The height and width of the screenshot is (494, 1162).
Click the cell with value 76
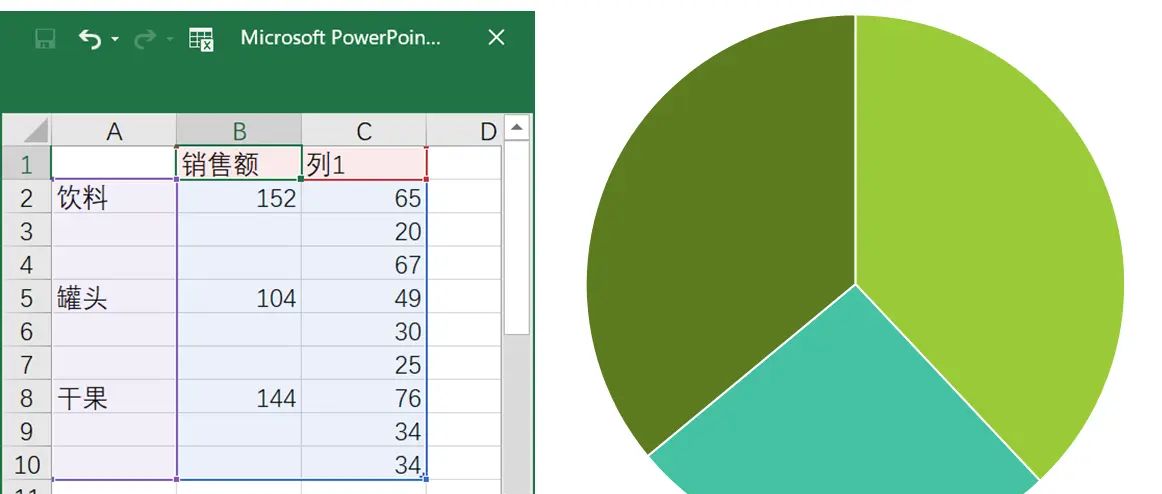[364, 397]
